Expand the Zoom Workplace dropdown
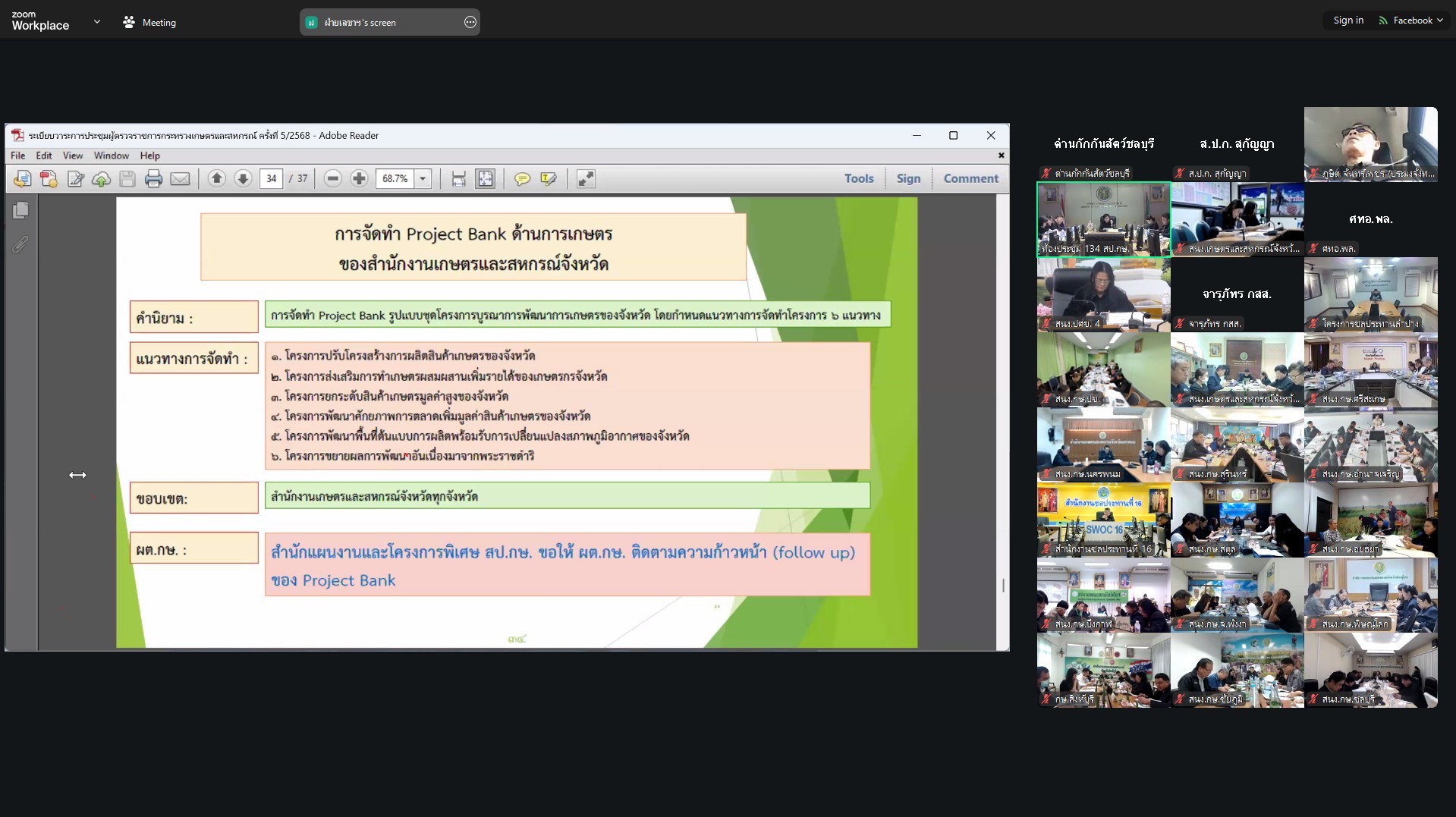Viewport: 1456px width, 817px height. coord(96,22)
